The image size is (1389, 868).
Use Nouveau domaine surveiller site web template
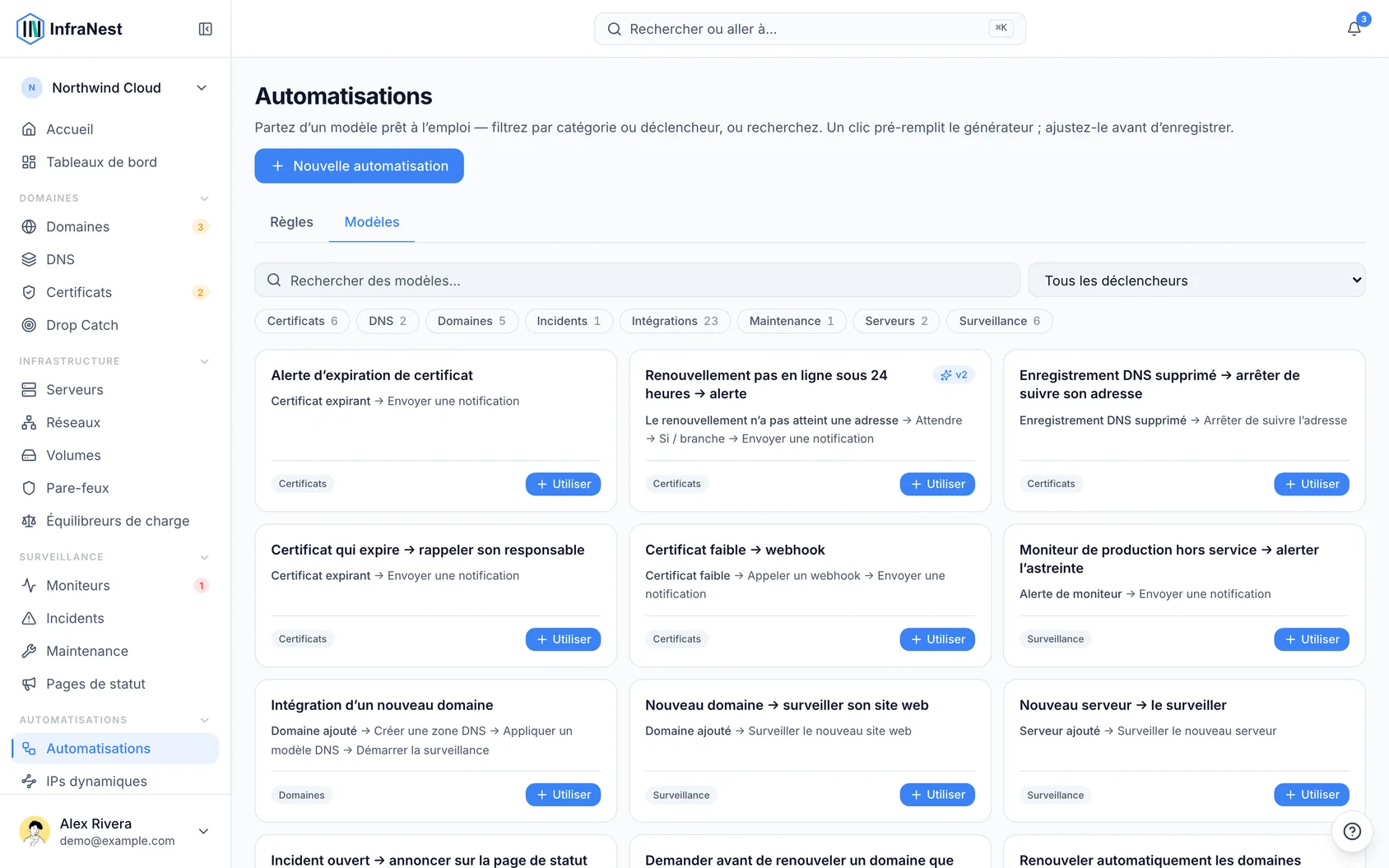[x=937, y=795]
